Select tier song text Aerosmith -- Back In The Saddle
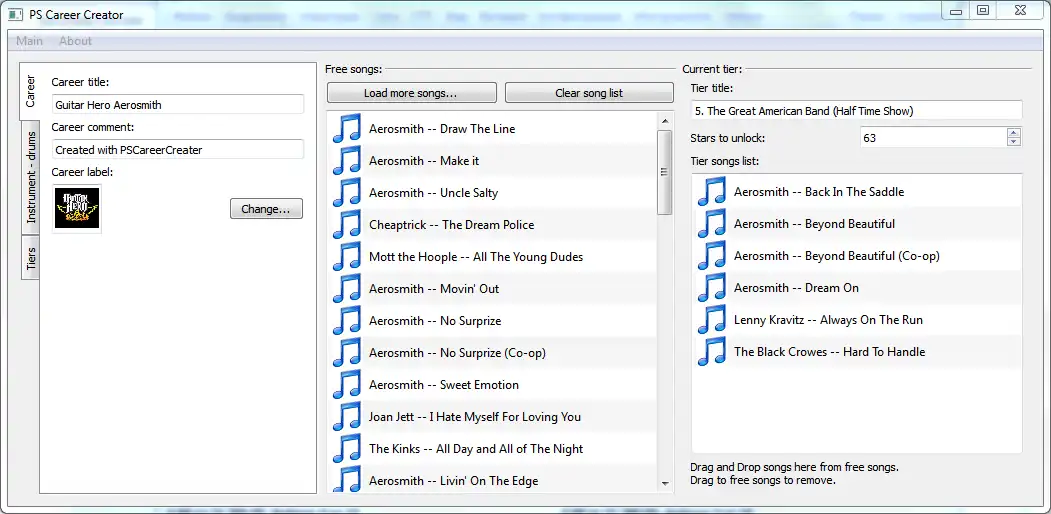This screenshot has height=514, width=1051. point(818,192)
